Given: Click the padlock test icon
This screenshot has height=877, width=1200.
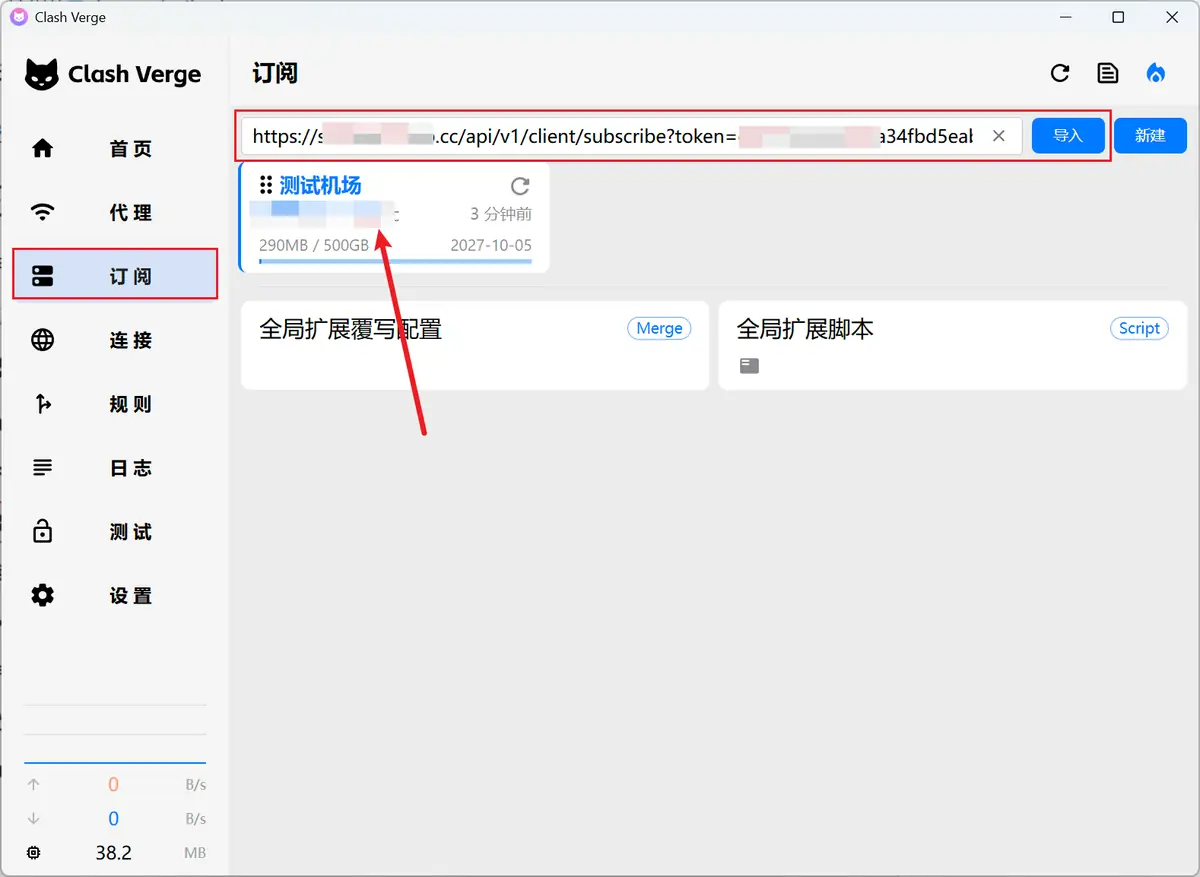Looking at the screenshot, I should click(42, 531).
